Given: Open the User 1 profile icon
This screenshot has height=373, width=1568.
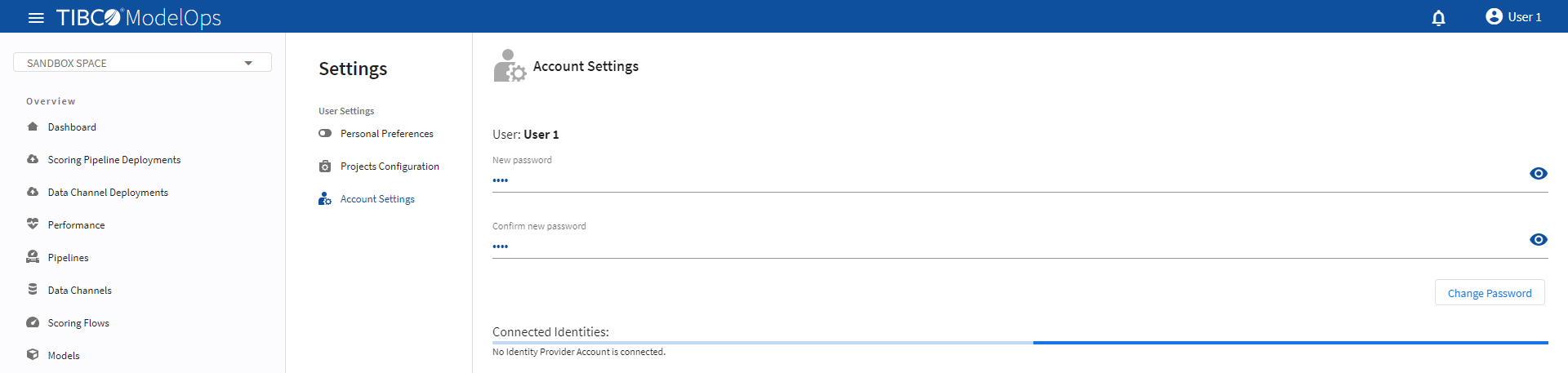Looking at the screenshot, I should coord(1494,16).
